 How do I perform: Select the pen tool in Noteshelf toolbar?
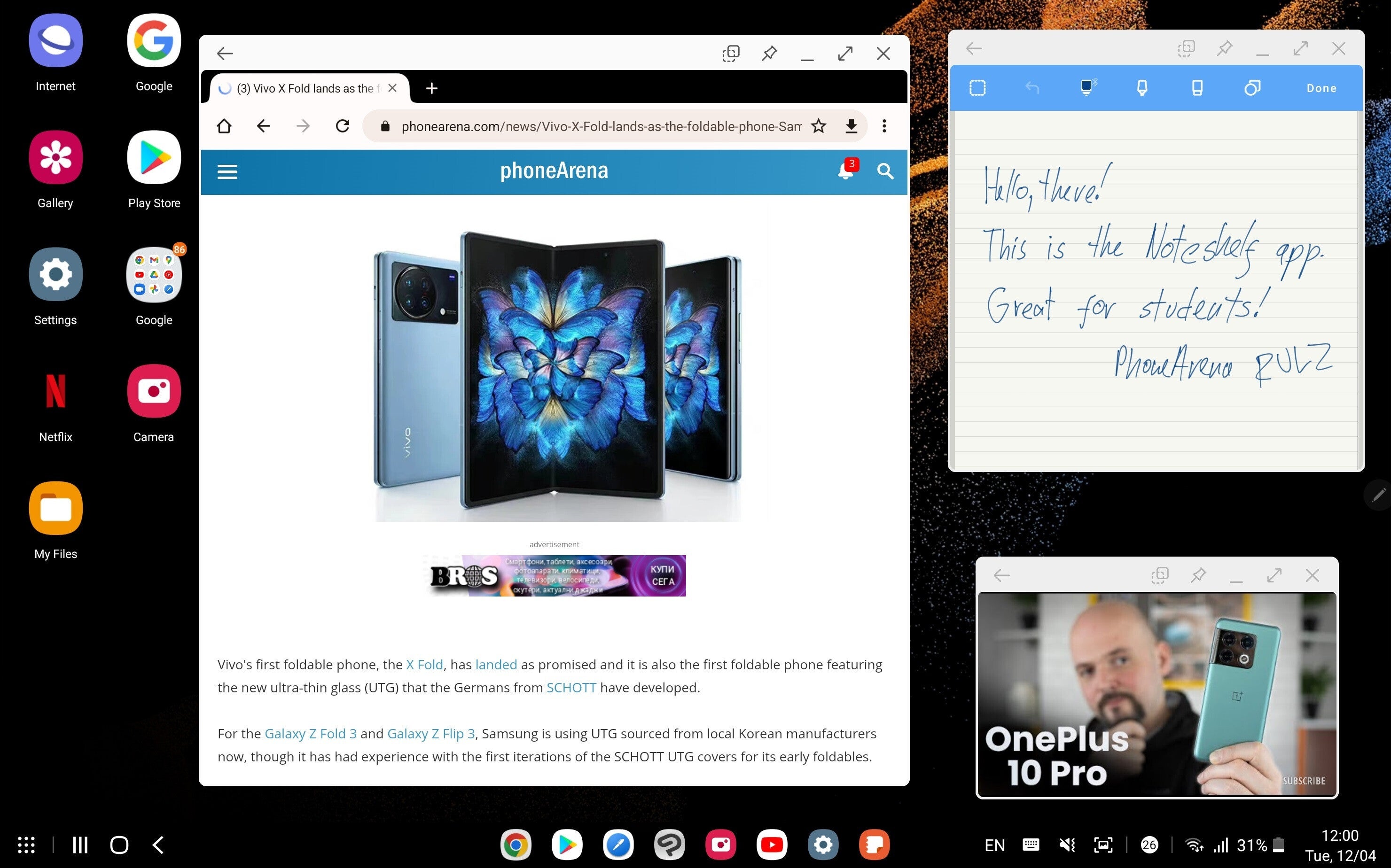tap(1088, 88)
